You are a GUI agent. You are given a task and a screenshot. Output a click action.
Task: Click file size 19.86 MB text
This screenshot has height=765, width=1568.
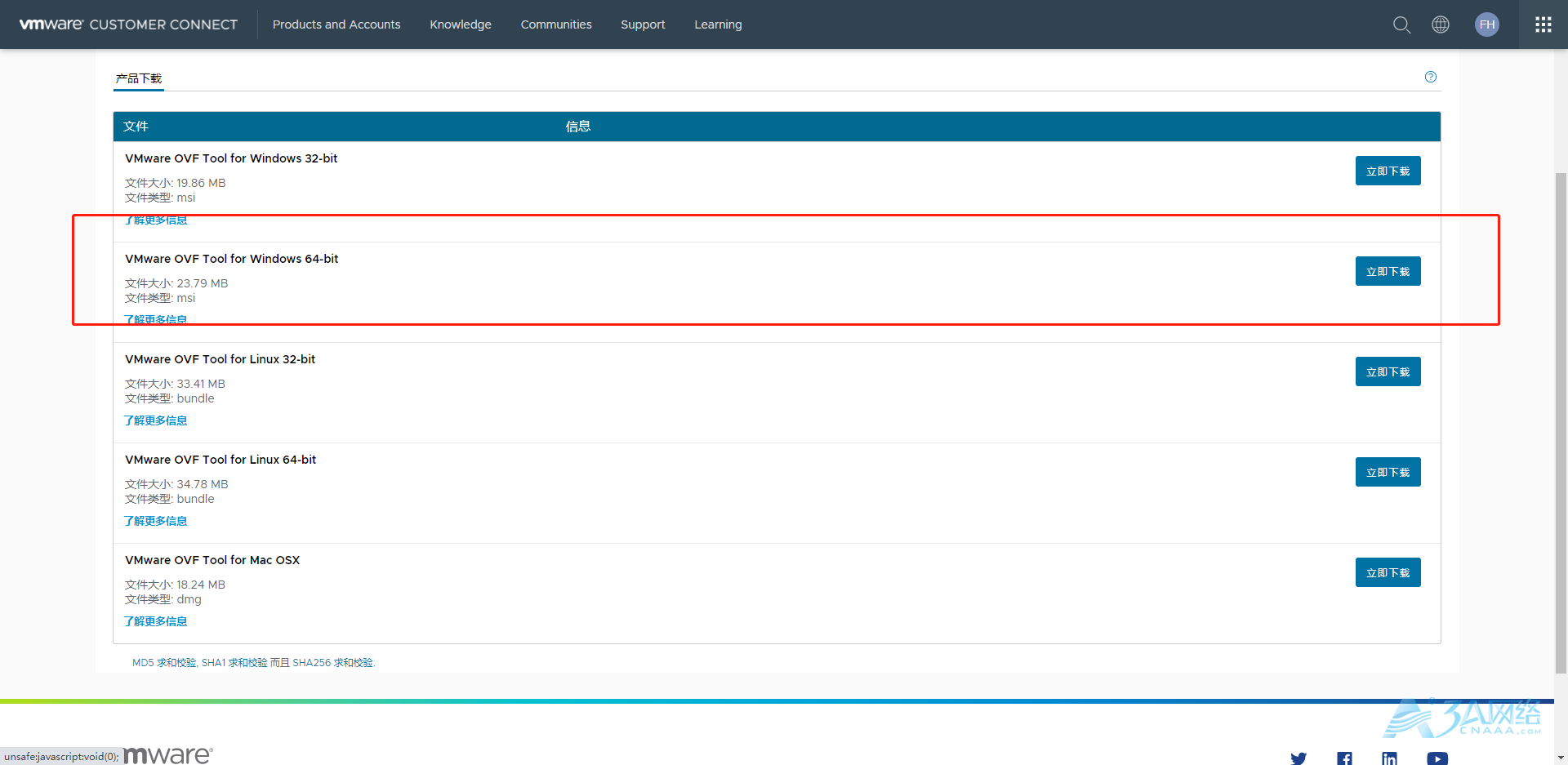click(x=201, y=183)
